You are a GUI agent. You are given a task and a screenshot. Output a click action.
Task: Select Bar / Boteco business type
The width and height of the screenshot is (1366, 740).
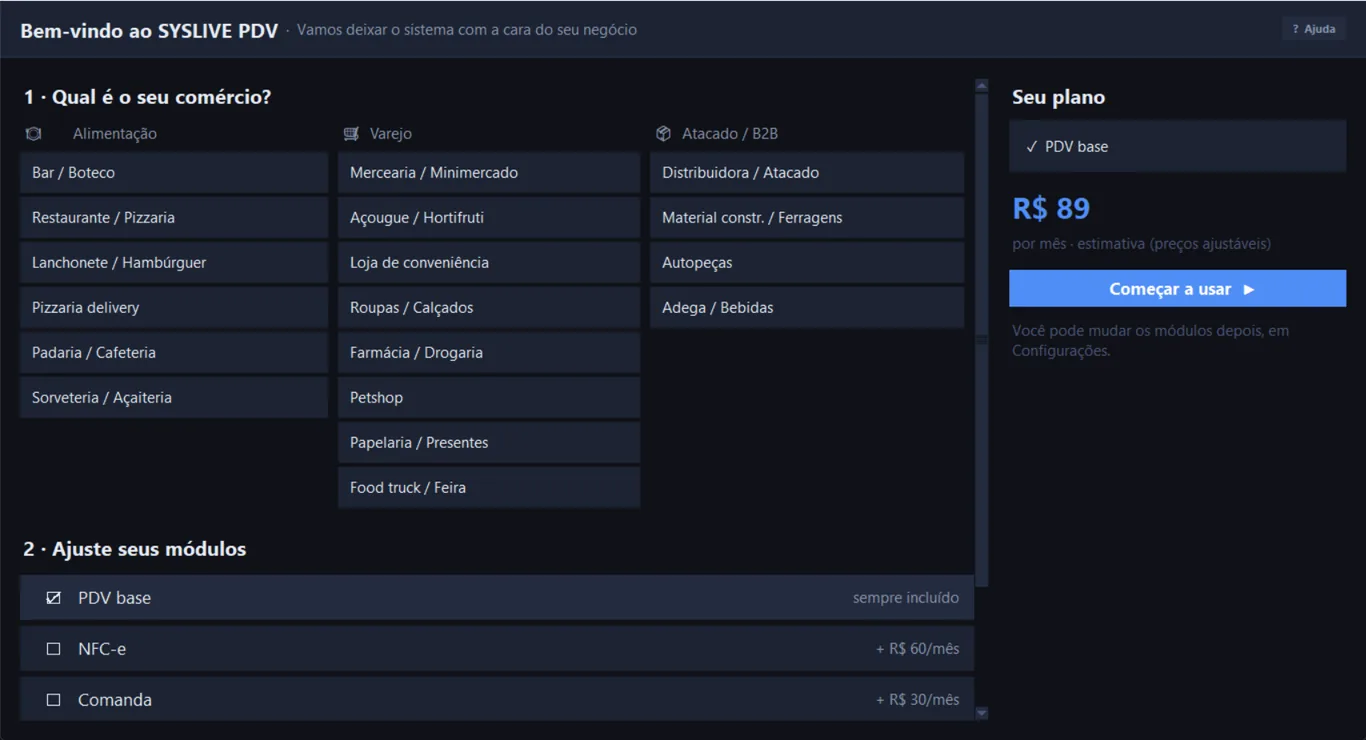[x=174, y=173]
